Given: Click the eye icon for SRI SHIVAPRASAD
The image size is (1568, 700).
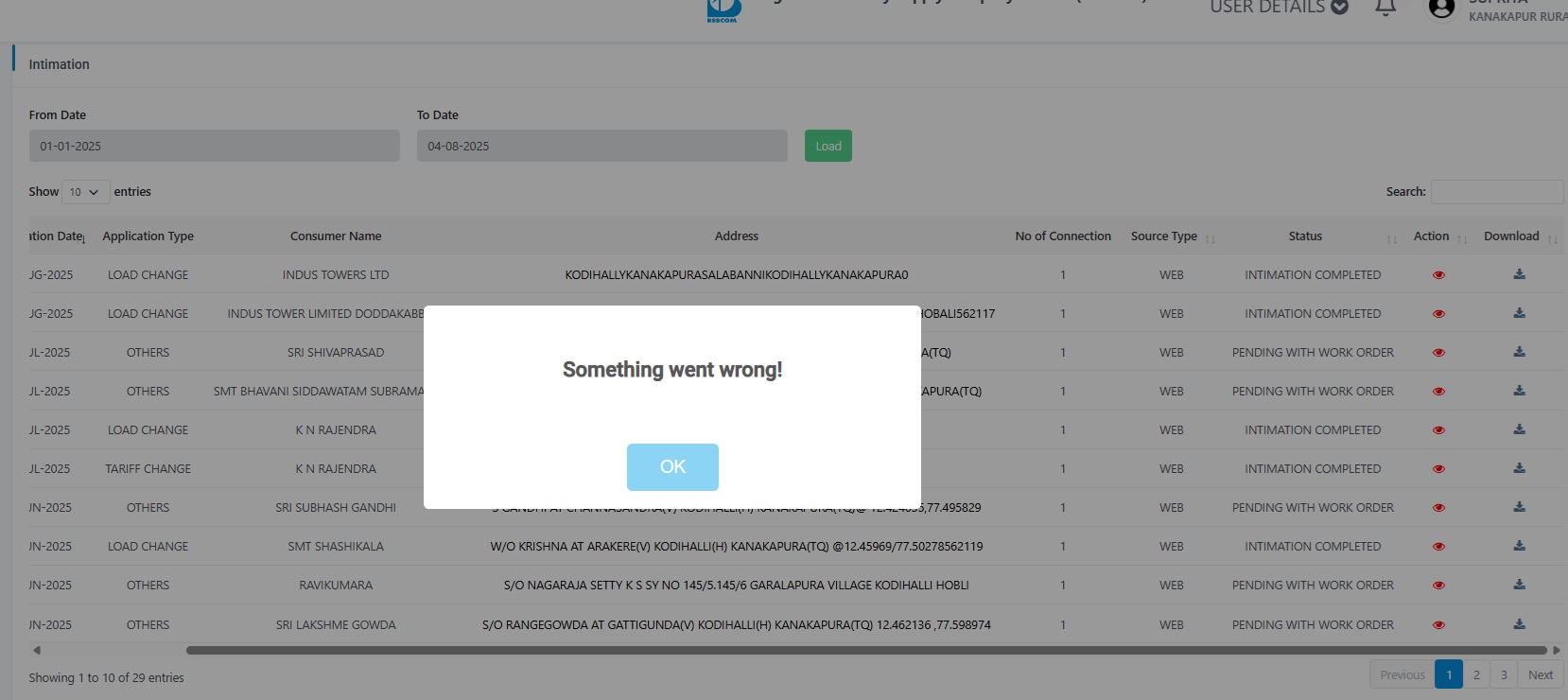Looking at the screenshot, I should 1438,353.
